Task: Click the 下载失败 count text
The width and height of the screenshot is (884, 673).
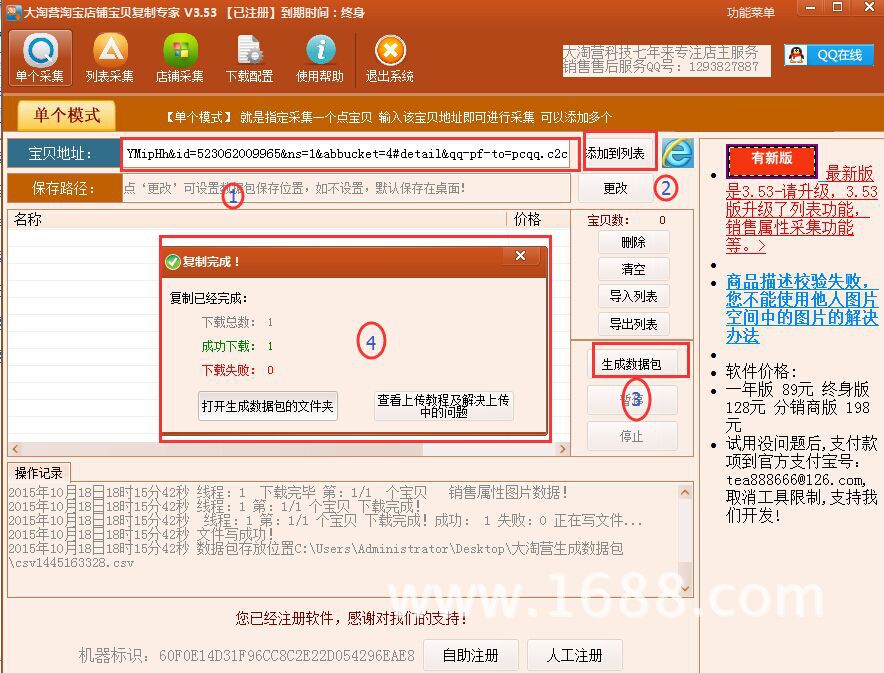Action: point(237,370)
